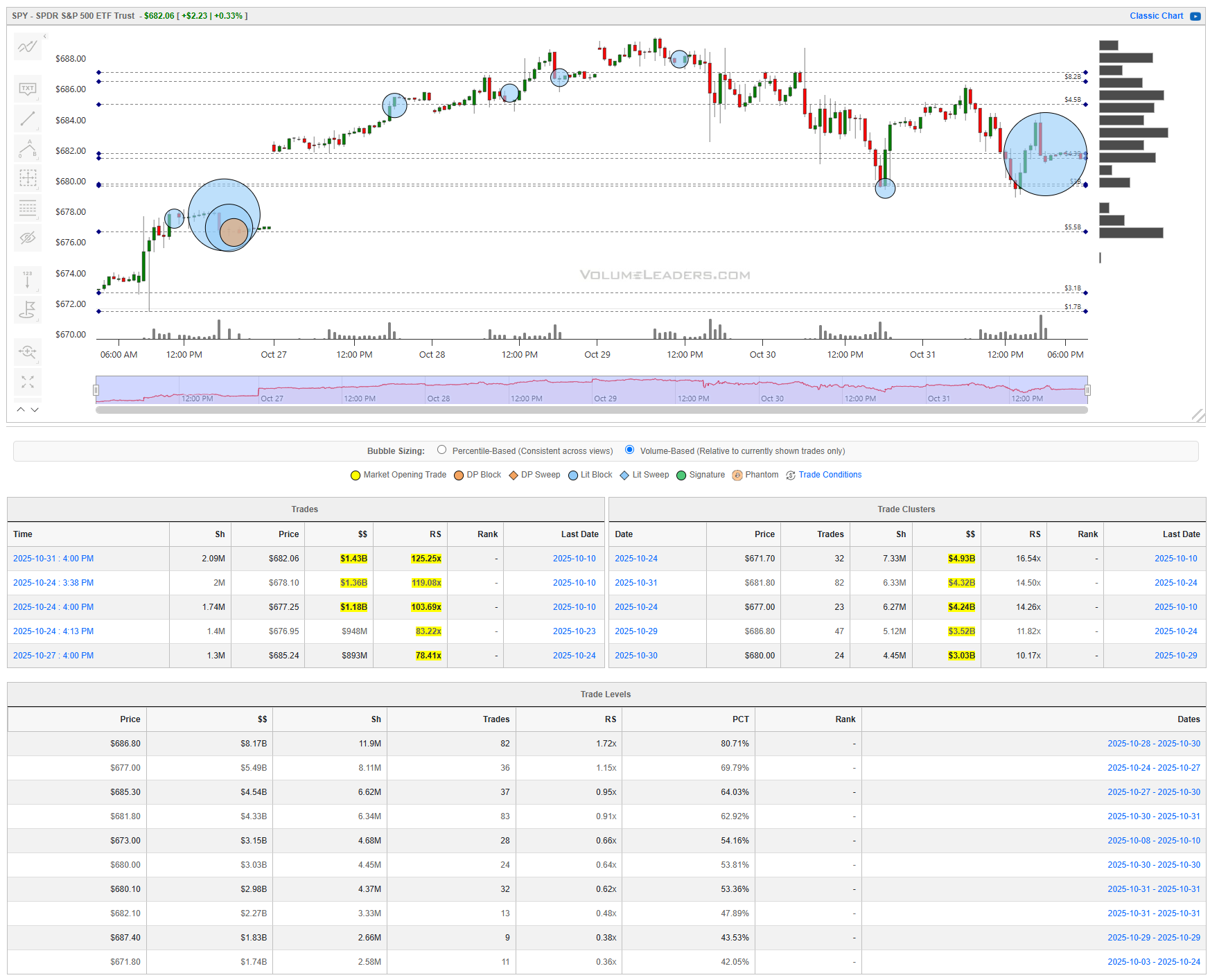Click the green Signature legend circle
The width and height of the screenshot is (1210, 980).
pos(681,475)
